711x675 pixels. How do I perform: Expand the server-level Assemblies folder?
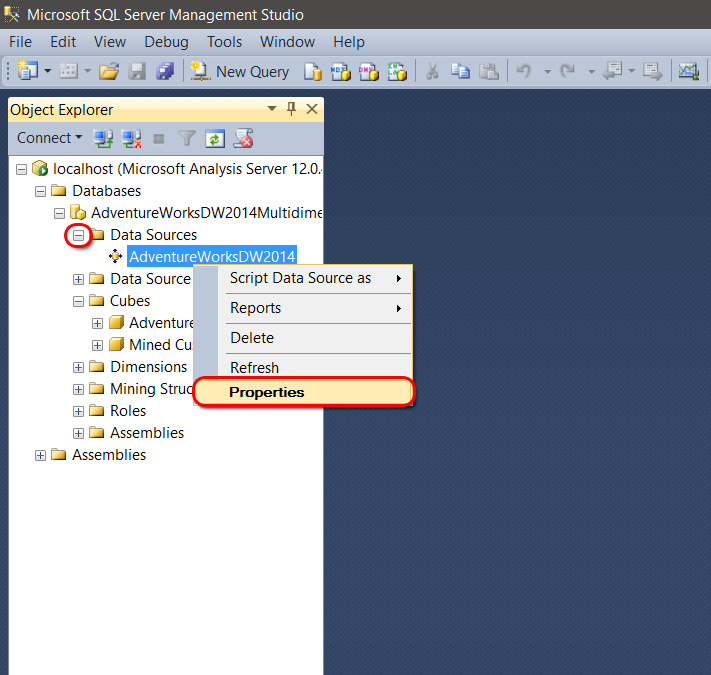pos(40,456)
